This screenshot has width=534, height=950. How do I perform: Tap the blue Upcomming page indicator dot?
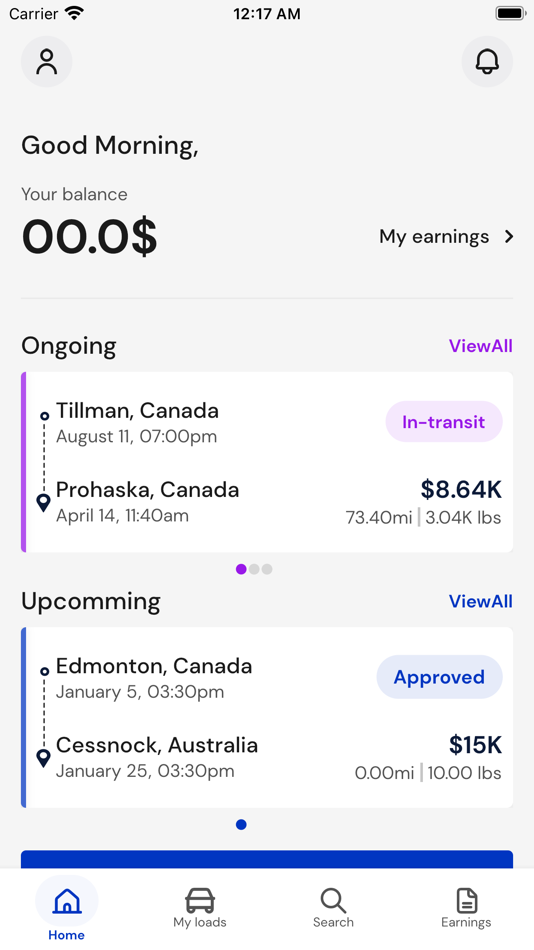pyautogui.click(x=241, y=824)
